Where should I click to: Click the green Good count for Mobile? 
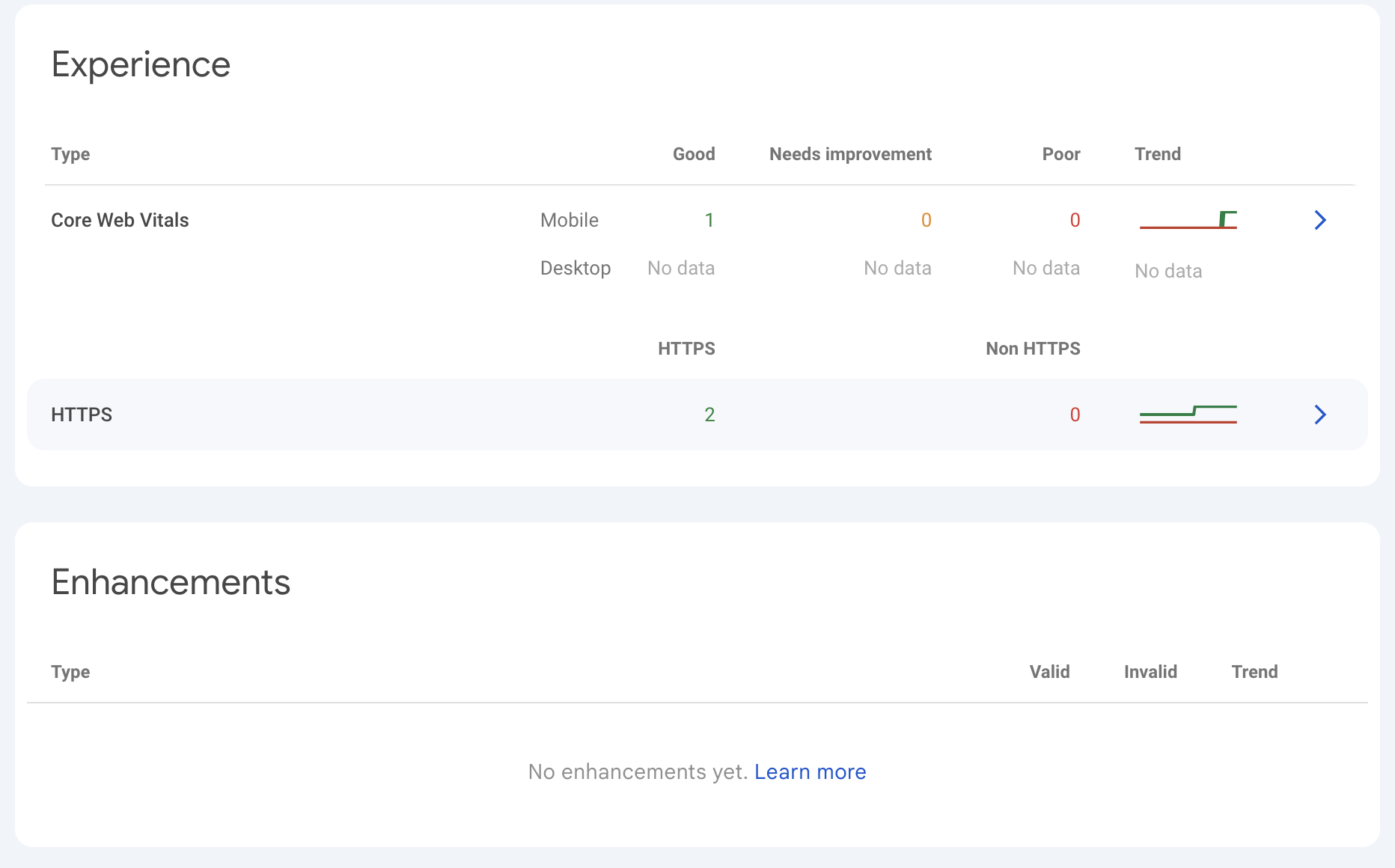(709, 220)
